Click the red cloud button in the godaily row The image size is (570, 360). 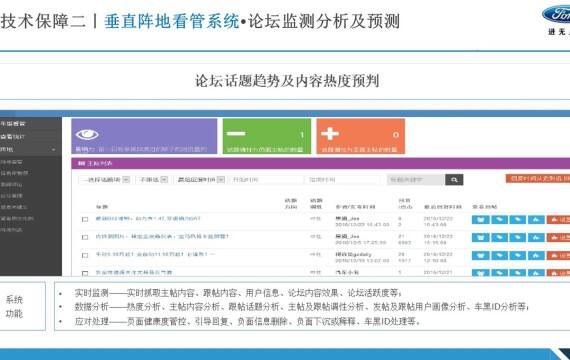pyautogui.click(x=558, y=255)
